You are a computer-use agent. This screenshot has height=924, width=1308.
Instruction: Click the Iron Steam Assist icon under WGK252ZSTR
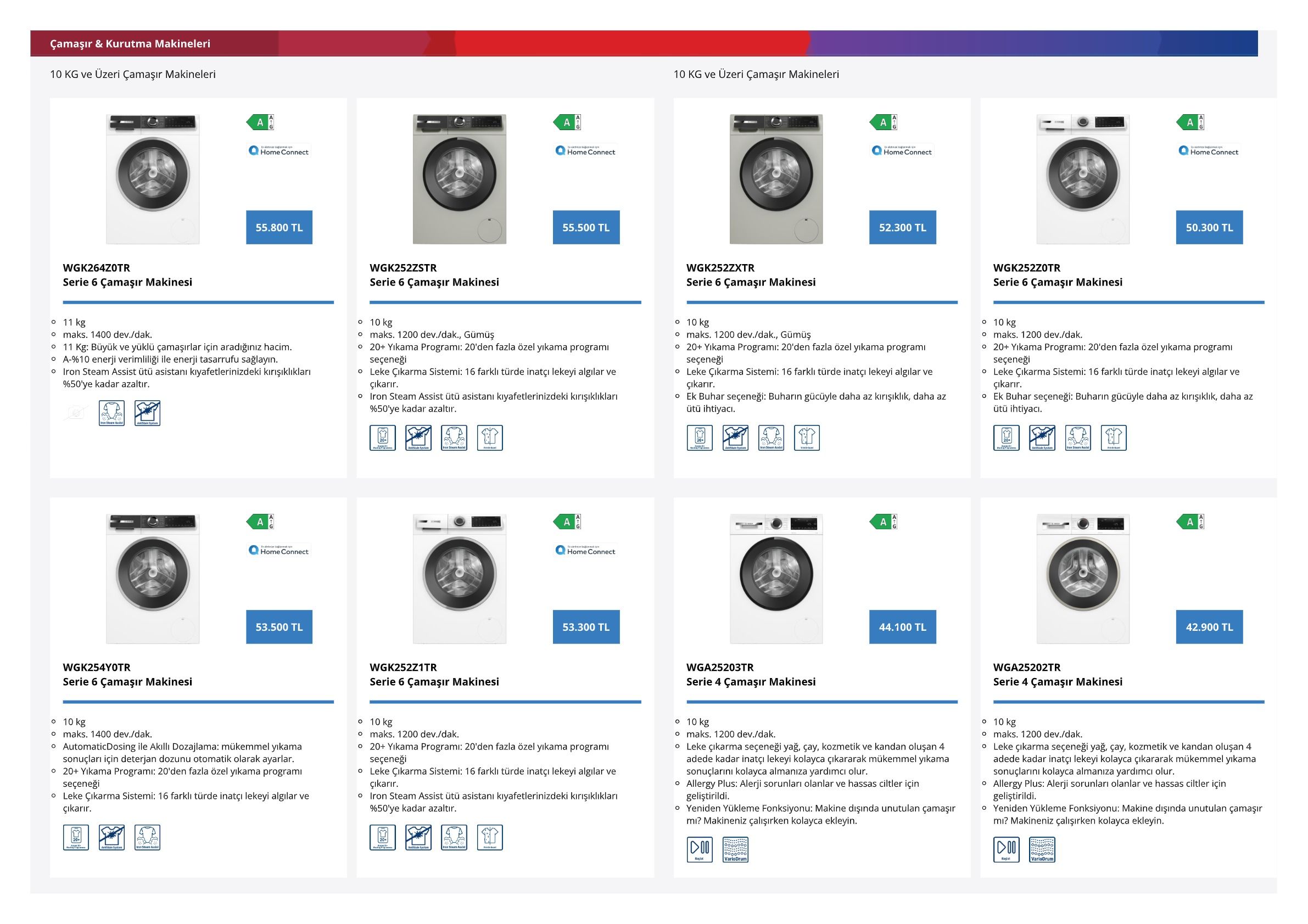454,438
